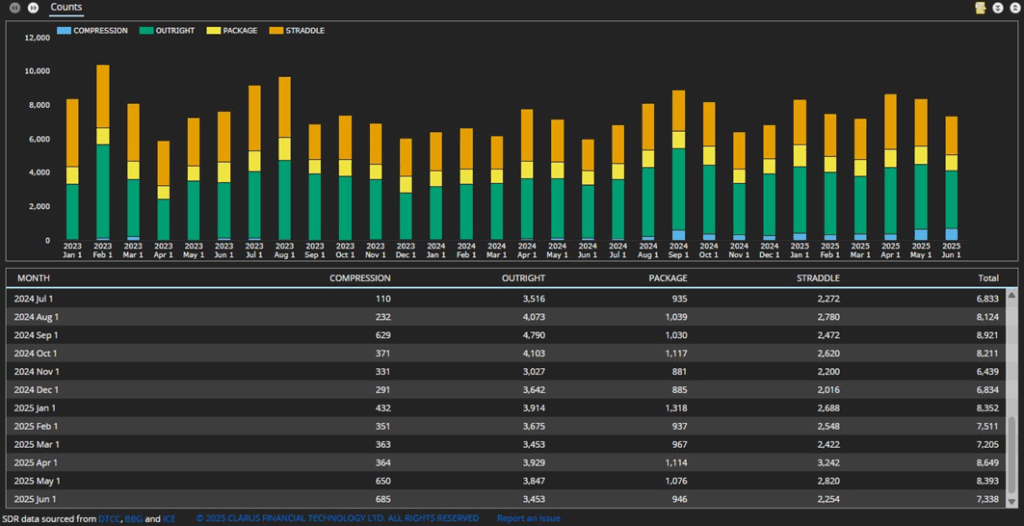The height and width of the screenshot is (526, 1024).
Task: Sort table by Total column header
Action: [988, 278]
